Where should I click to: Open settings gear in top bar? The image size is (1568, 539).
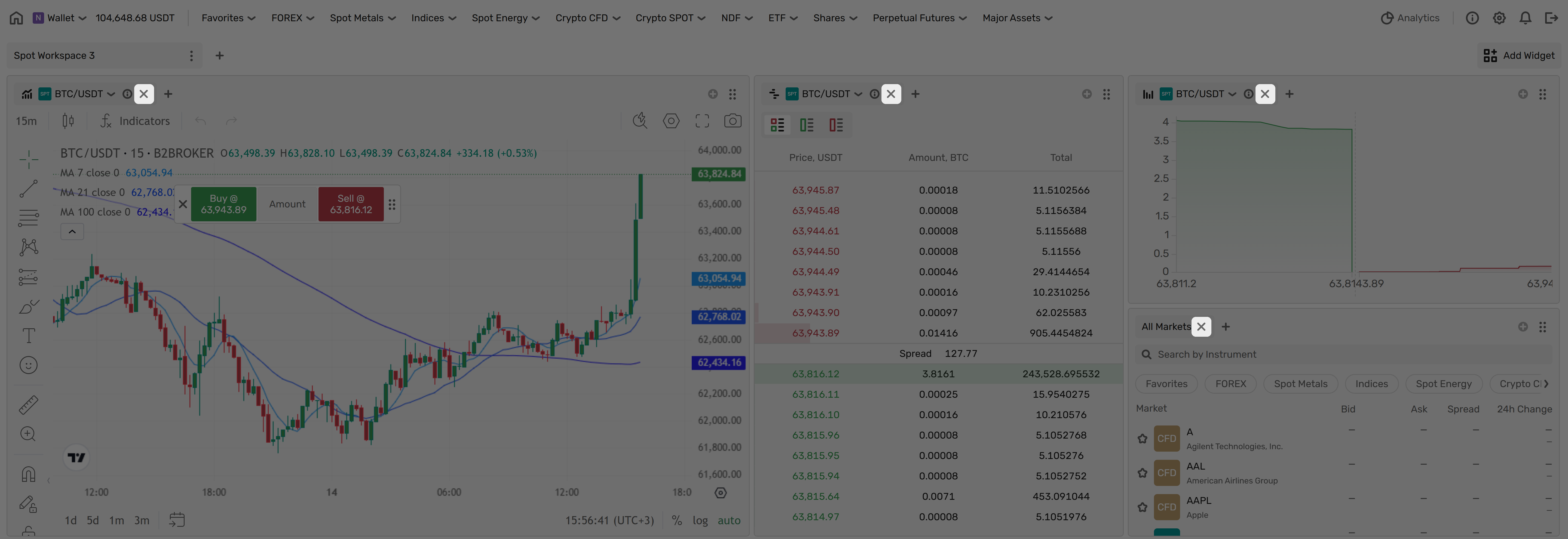pyautogui.click(x=1499, y=18)
